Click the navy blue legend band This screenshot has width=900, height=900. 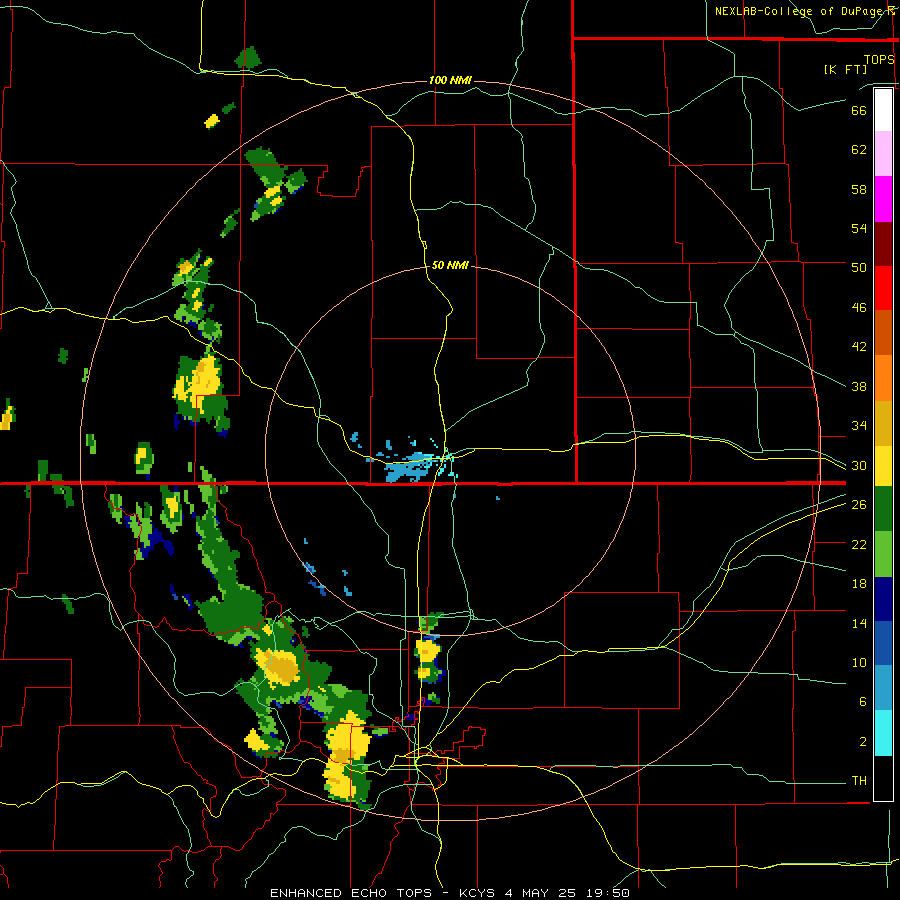pyautogui.click(x=883, y=599)
